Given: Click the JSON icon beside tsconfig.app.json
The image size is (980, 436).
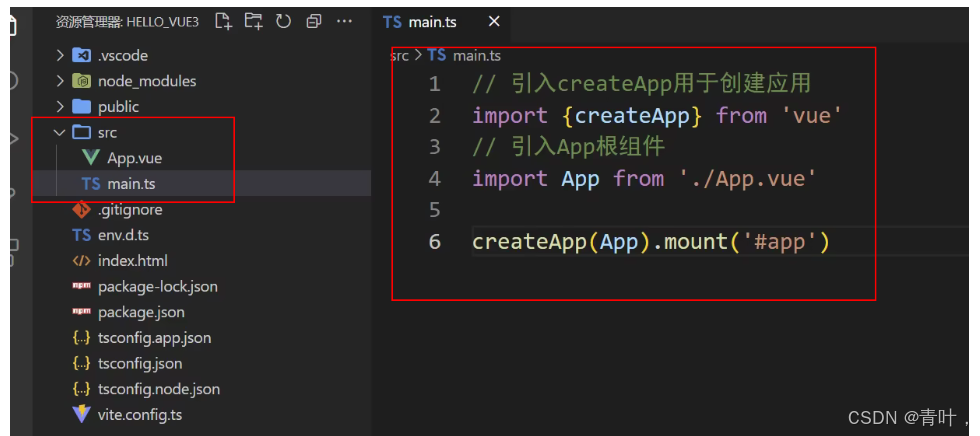Looking at the screenshot, I should (x=82, y=338).
